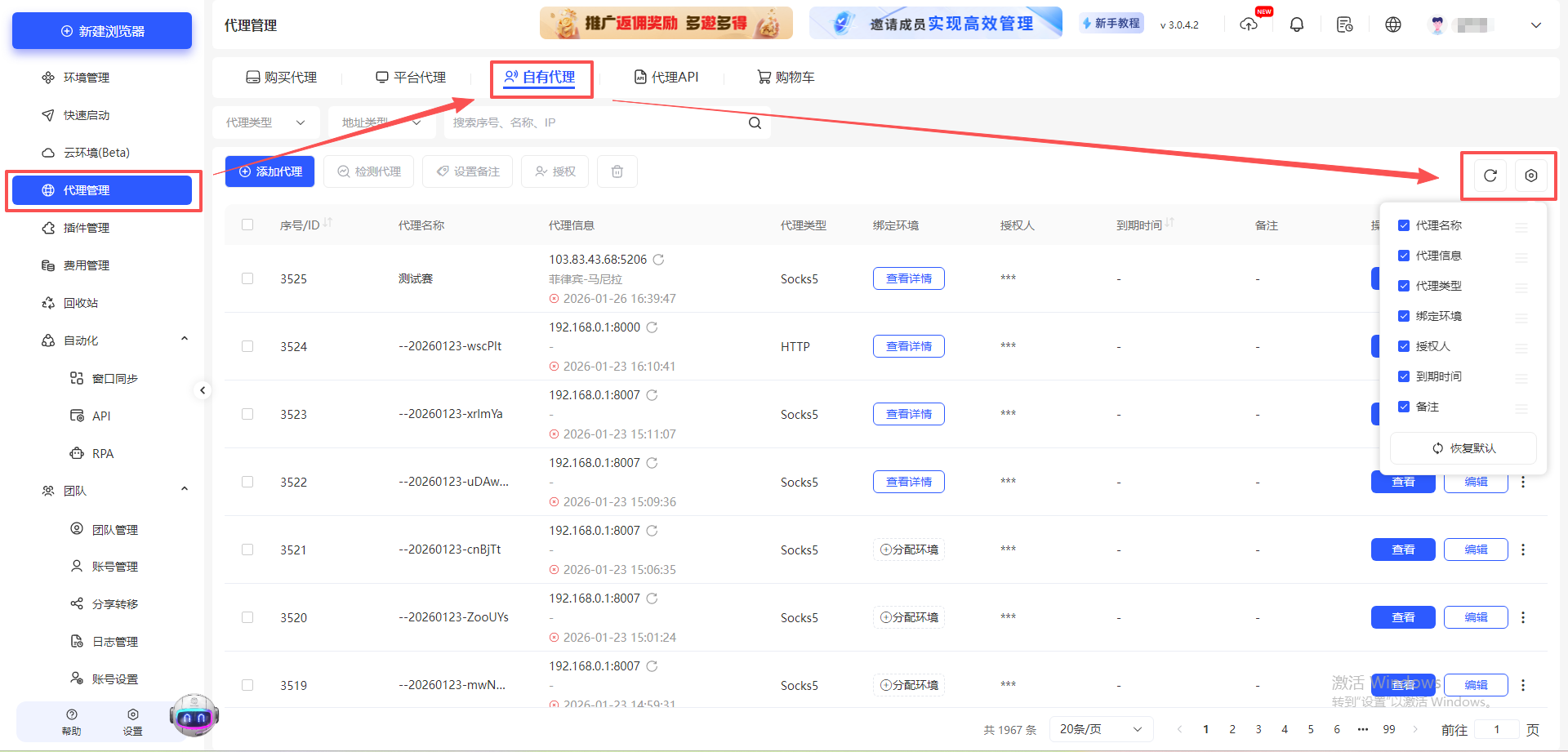
Task: Click the trash delete icon in the toolbar
Action: (617, 171)
